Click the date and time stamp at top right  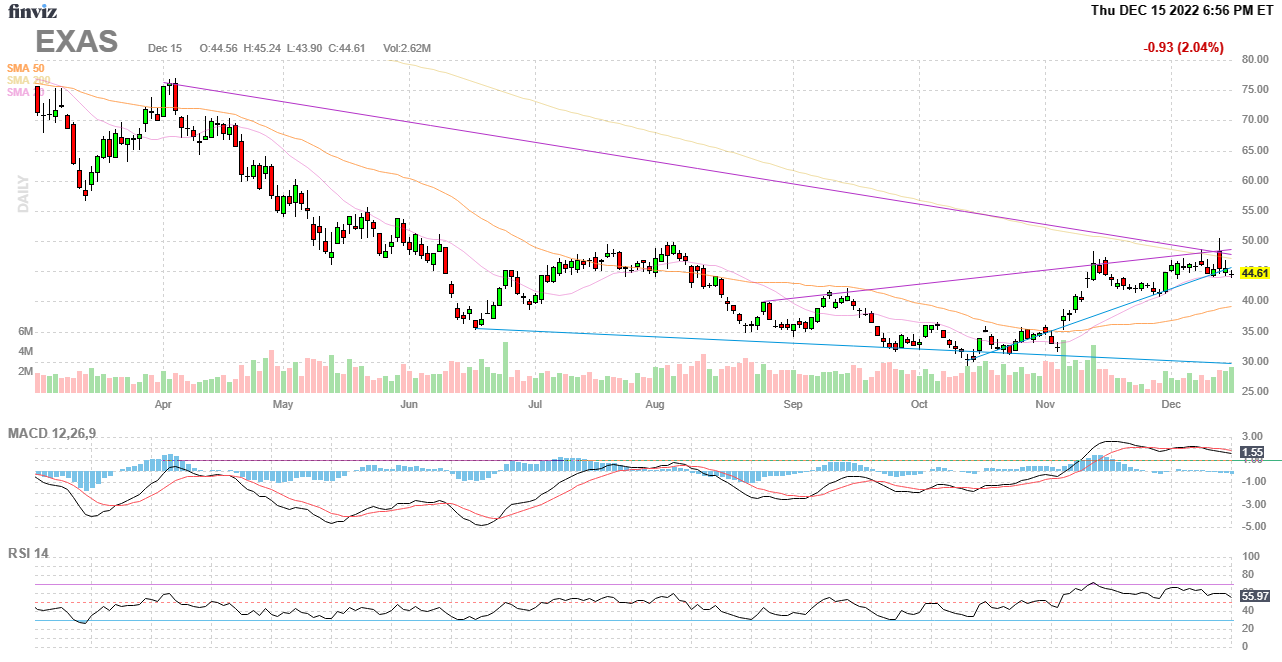tap(1181, 11)
